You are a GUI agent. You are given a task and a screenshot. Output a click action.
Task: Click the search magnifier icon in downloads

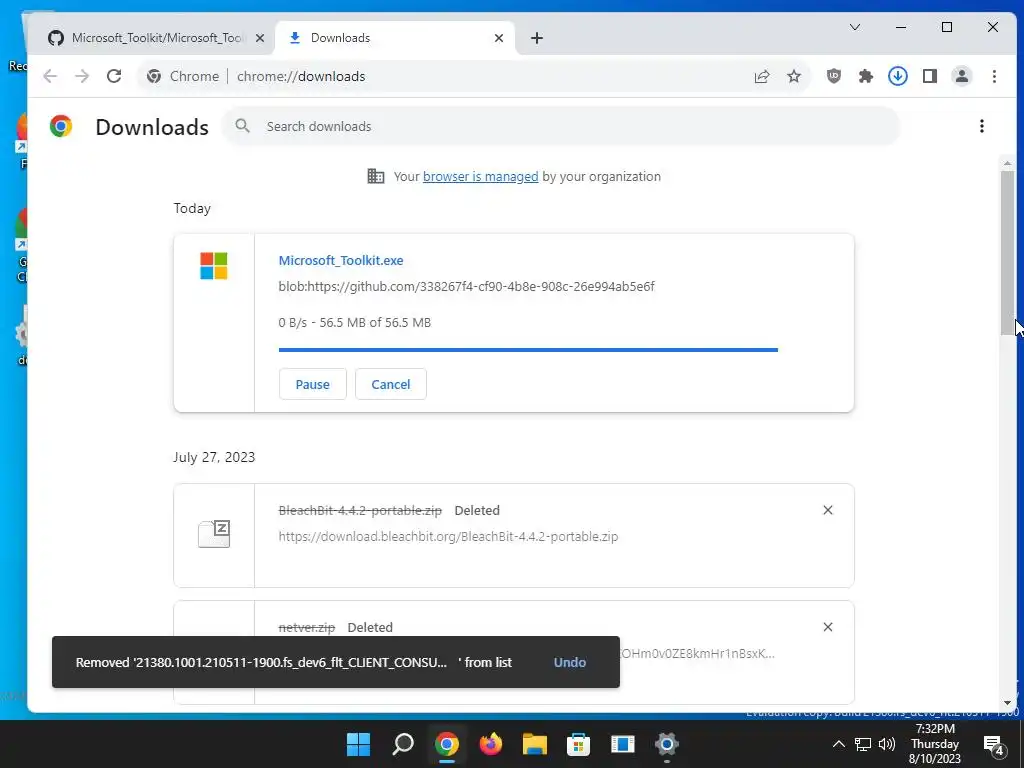tap(242, 126)
